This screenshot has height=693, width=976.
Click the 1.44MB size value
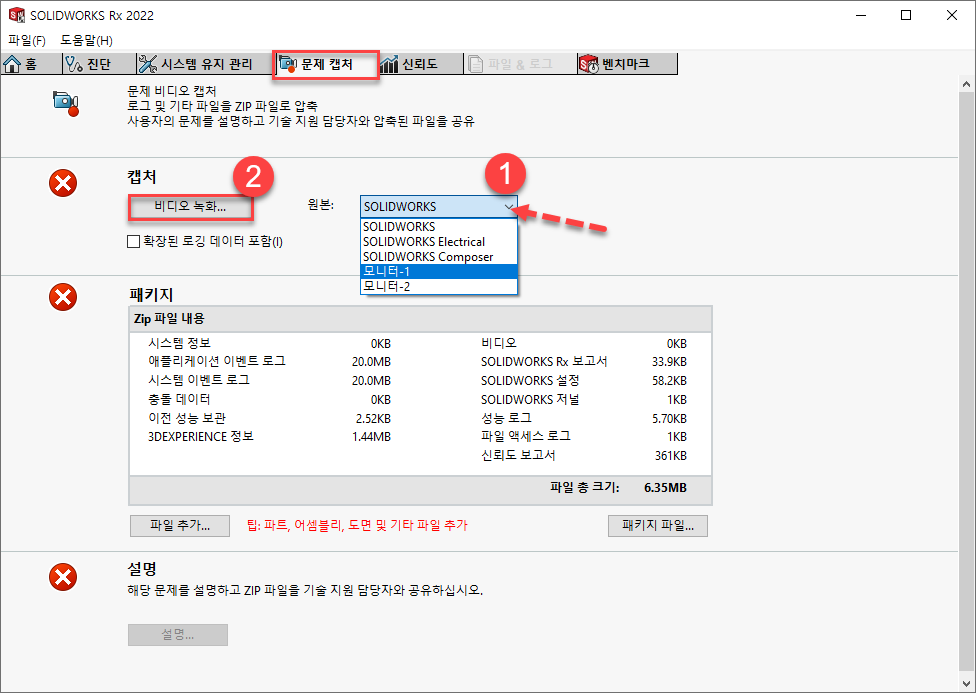[x=372, y=437]
